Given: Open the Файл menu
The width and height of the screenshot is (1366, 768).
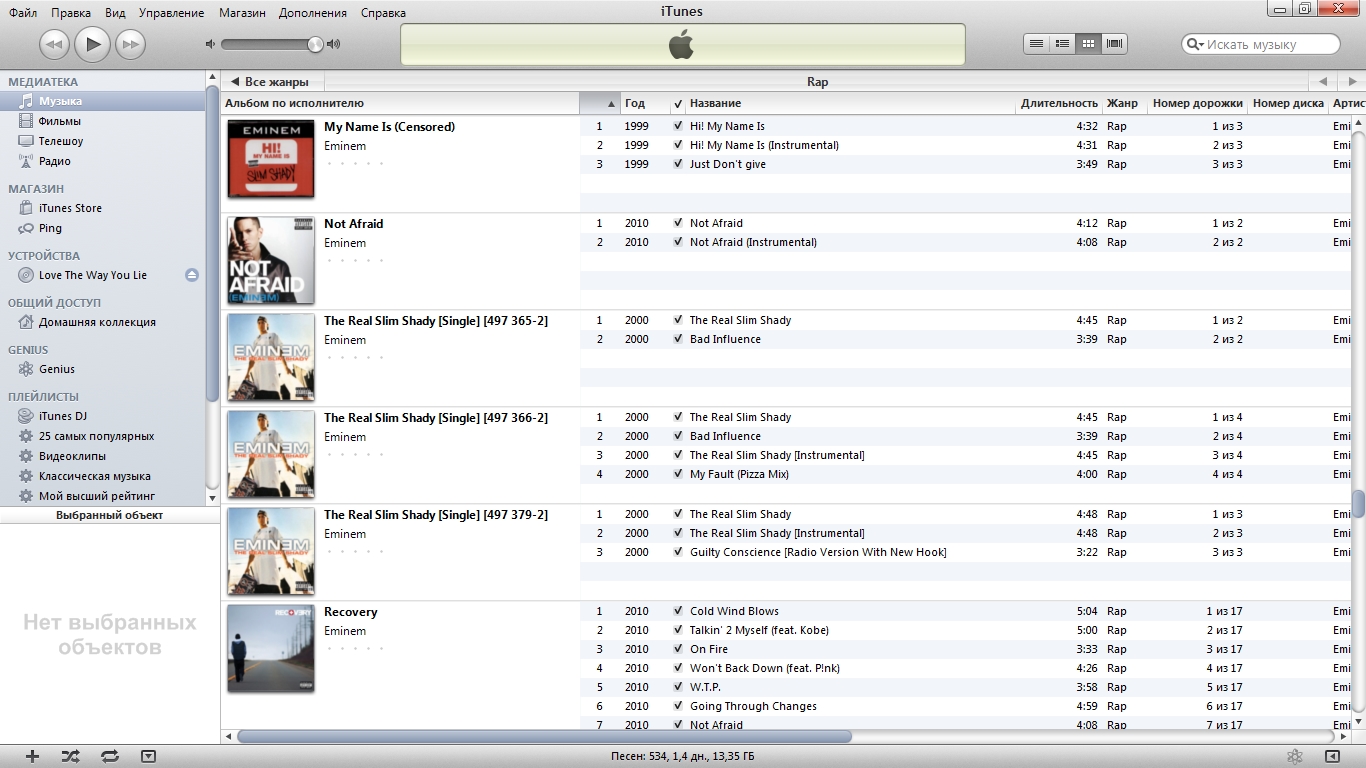Looking at the screenshot, I should point(23,13).
